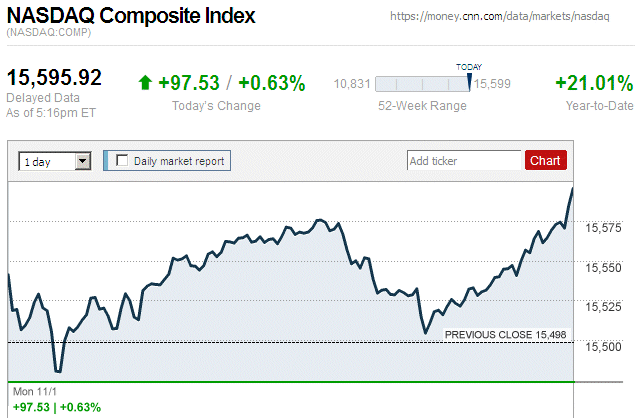
Task: Click the NASDAQ Composite Index title
Action: coord(131,16)
